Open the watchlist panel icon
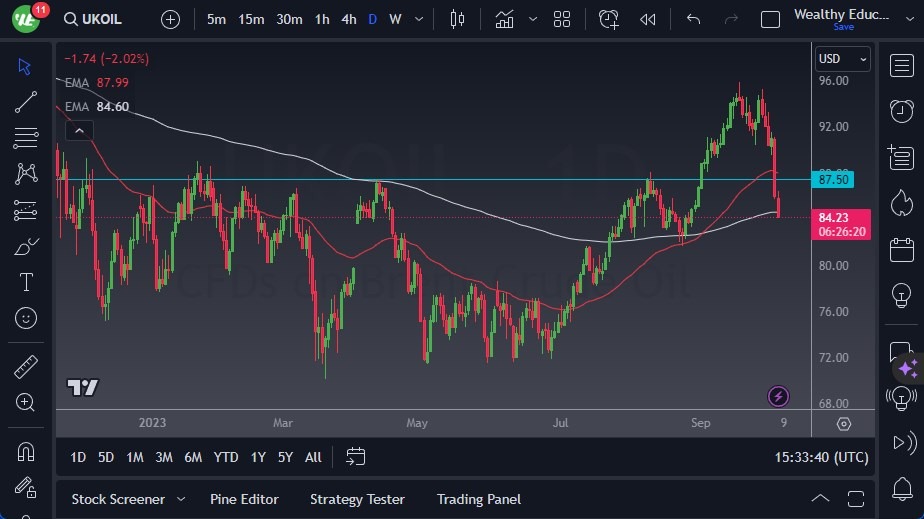 [901, 65]
